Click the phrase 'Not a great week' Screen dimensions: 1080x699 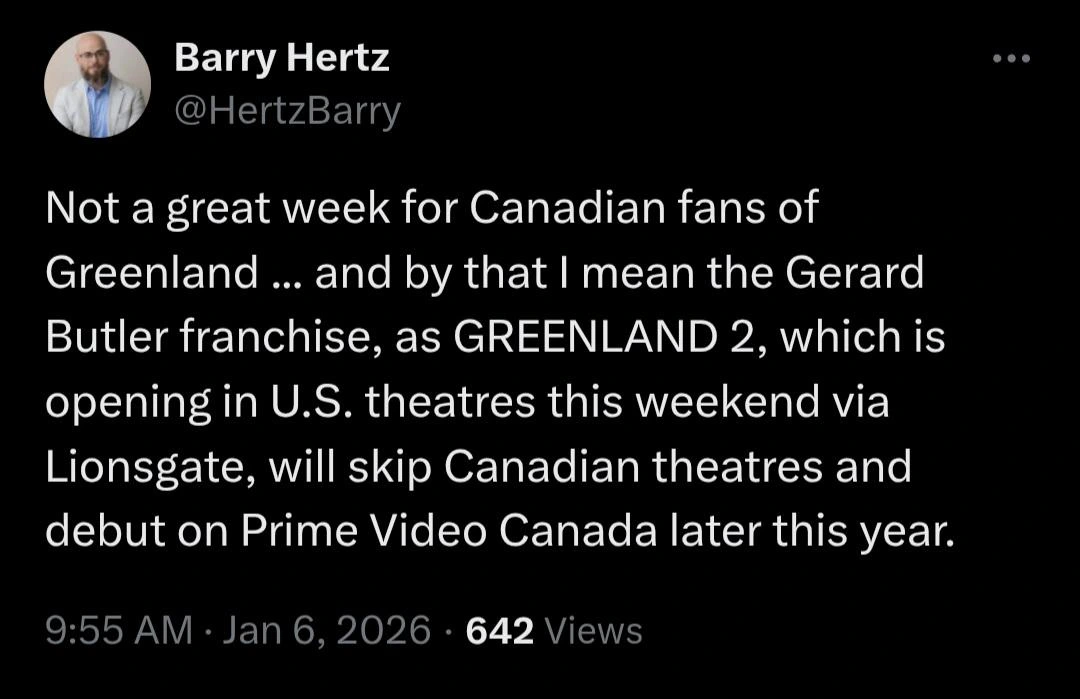tap(189, 208)
